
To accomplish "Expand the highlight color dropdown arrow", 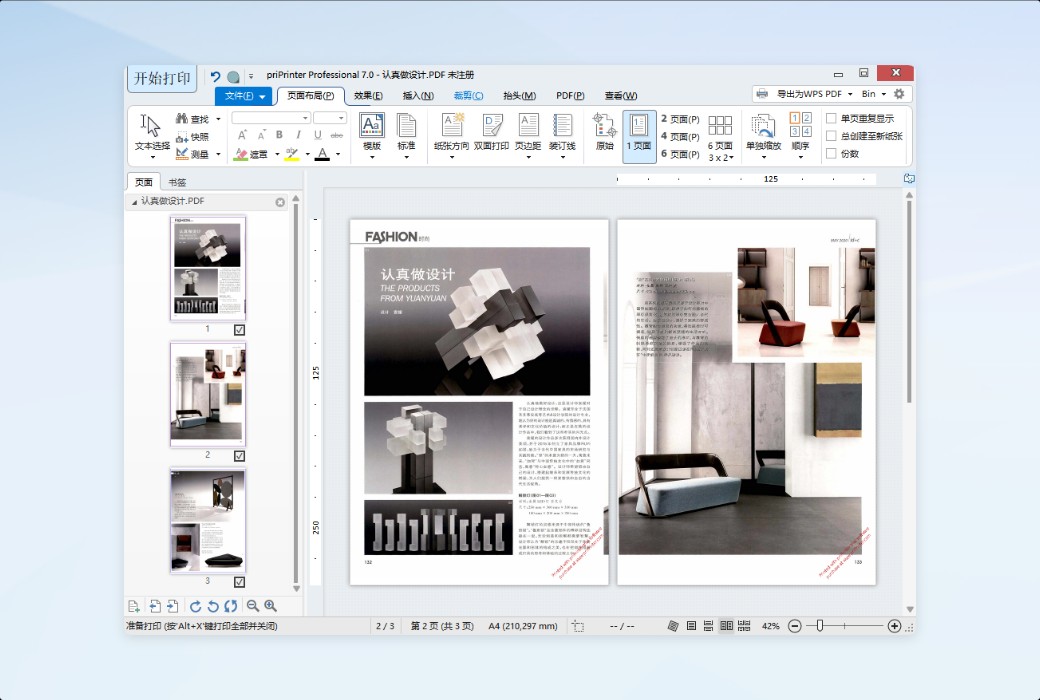I will 308,155.
